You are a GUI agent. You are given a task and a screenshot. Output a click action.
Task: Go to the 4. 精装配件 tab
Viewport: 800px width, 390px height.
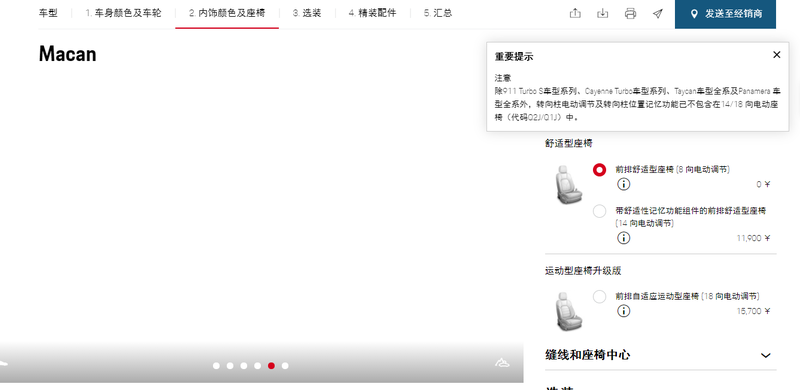tap(372, 13)
